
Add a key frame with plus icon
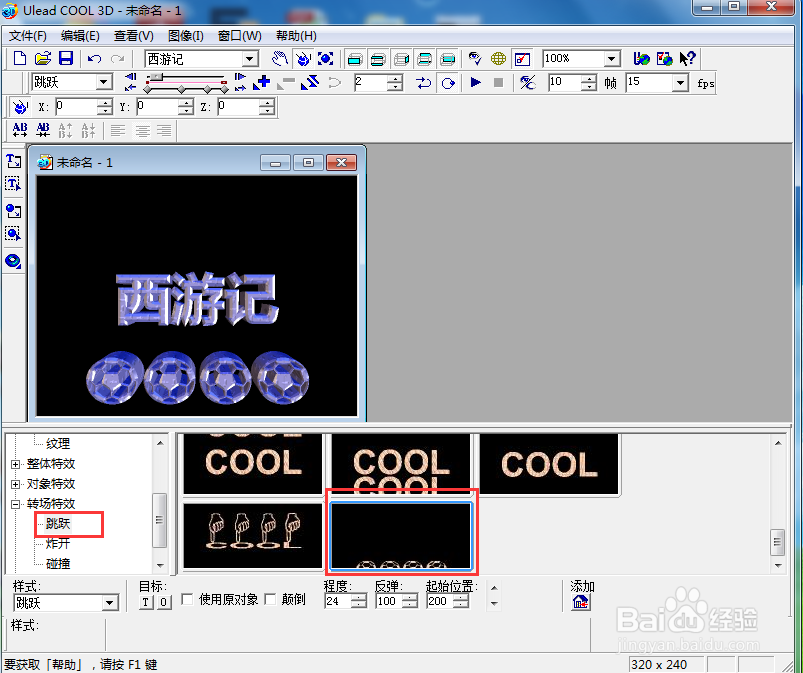(x=262, y=82)
